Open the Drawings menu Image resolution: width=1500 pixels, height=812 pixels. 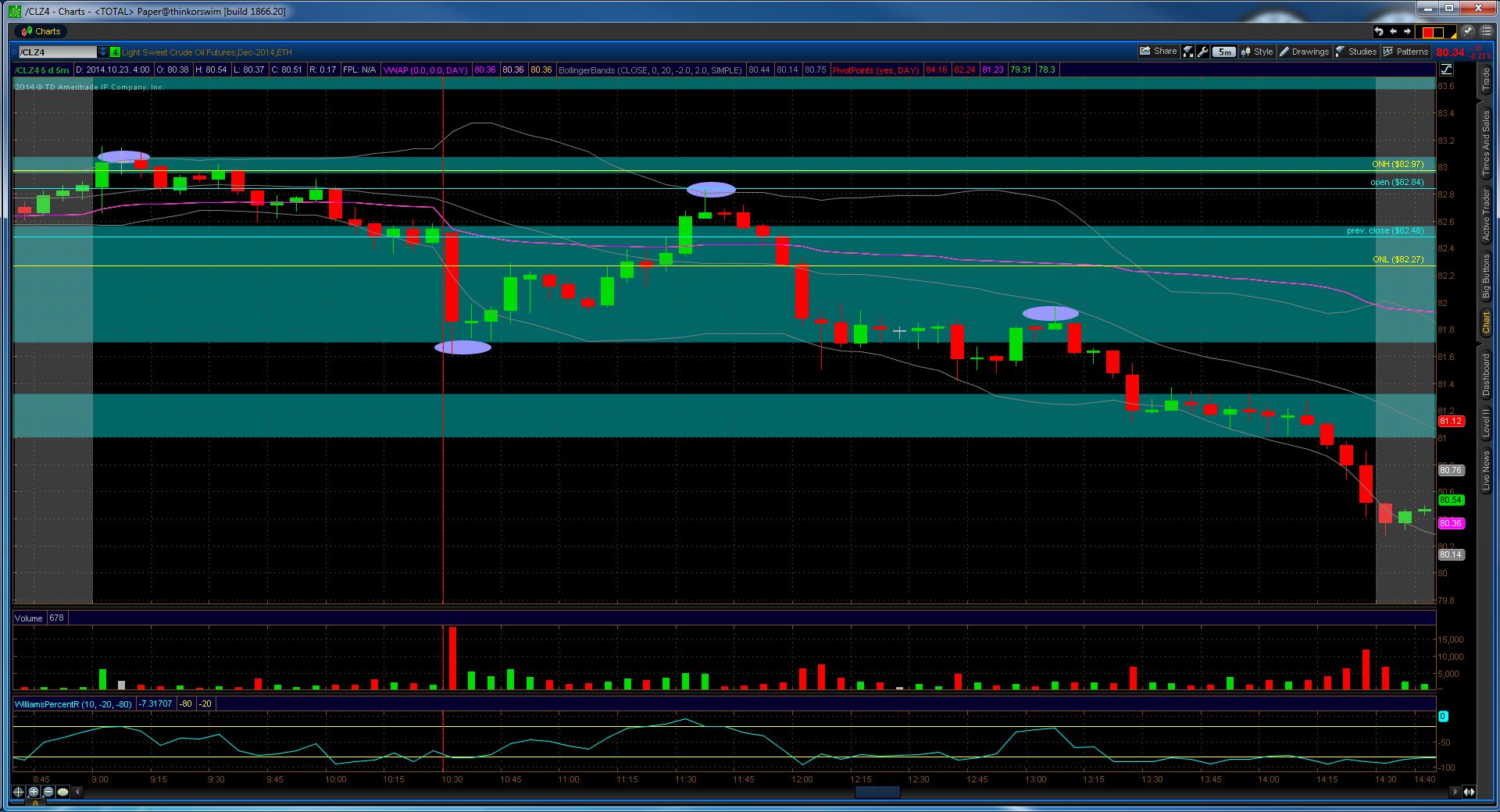point(1304,52)
